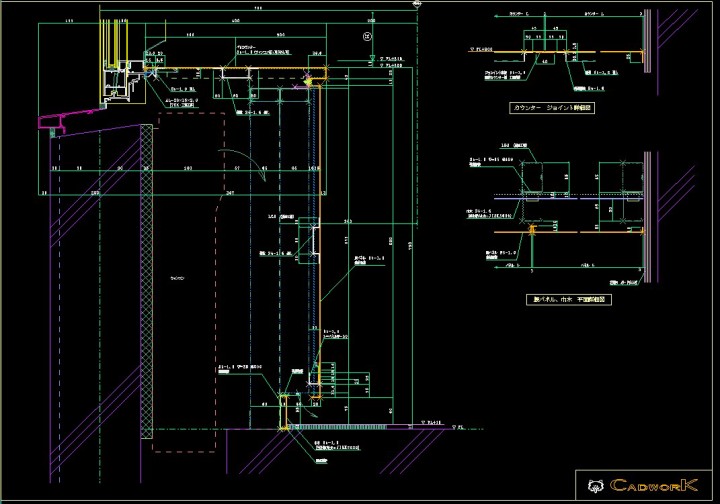
Task: Select the dashed brown equipment outline rectangle
Action: click(188, 282)
